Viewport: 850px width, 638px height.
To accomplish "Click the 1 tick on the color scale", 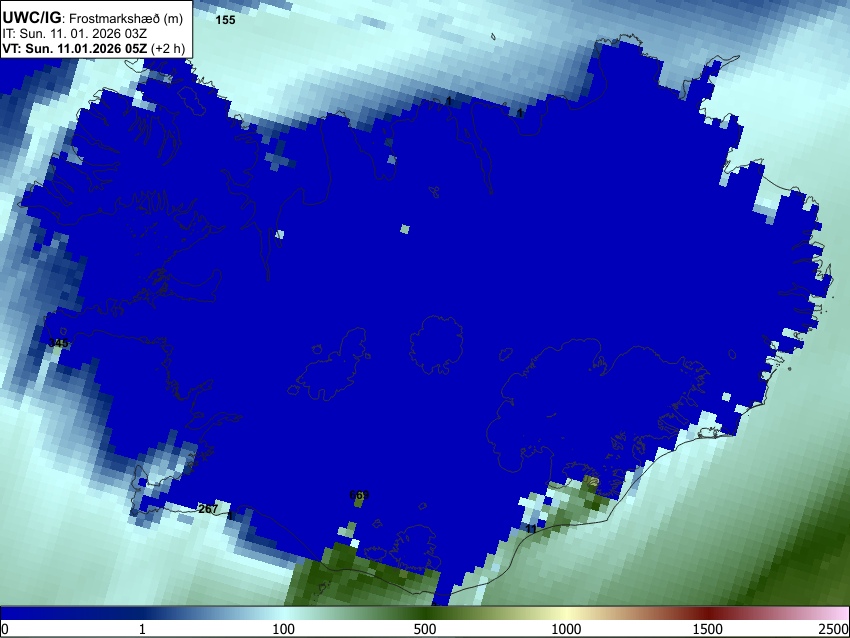I will pyautogui.click(x=142, y=629).
